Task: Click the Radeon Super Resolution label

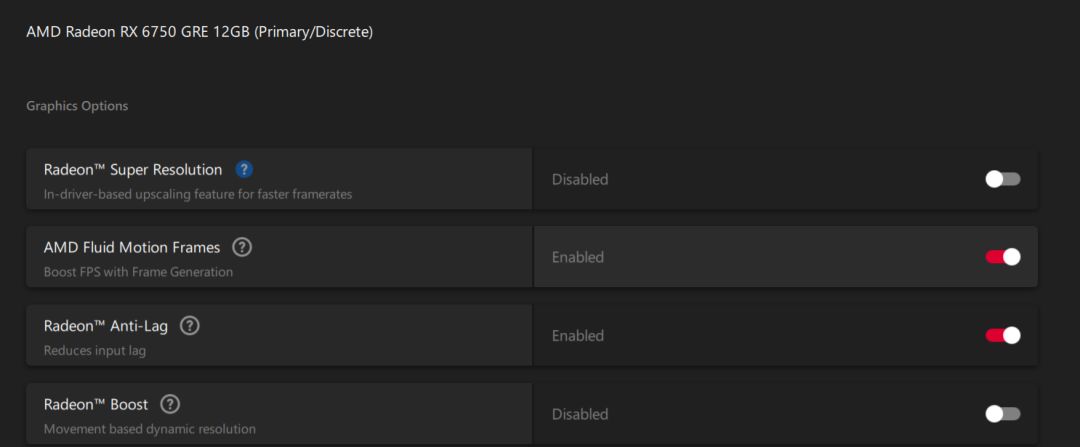Action: click(x=133, y=170)
